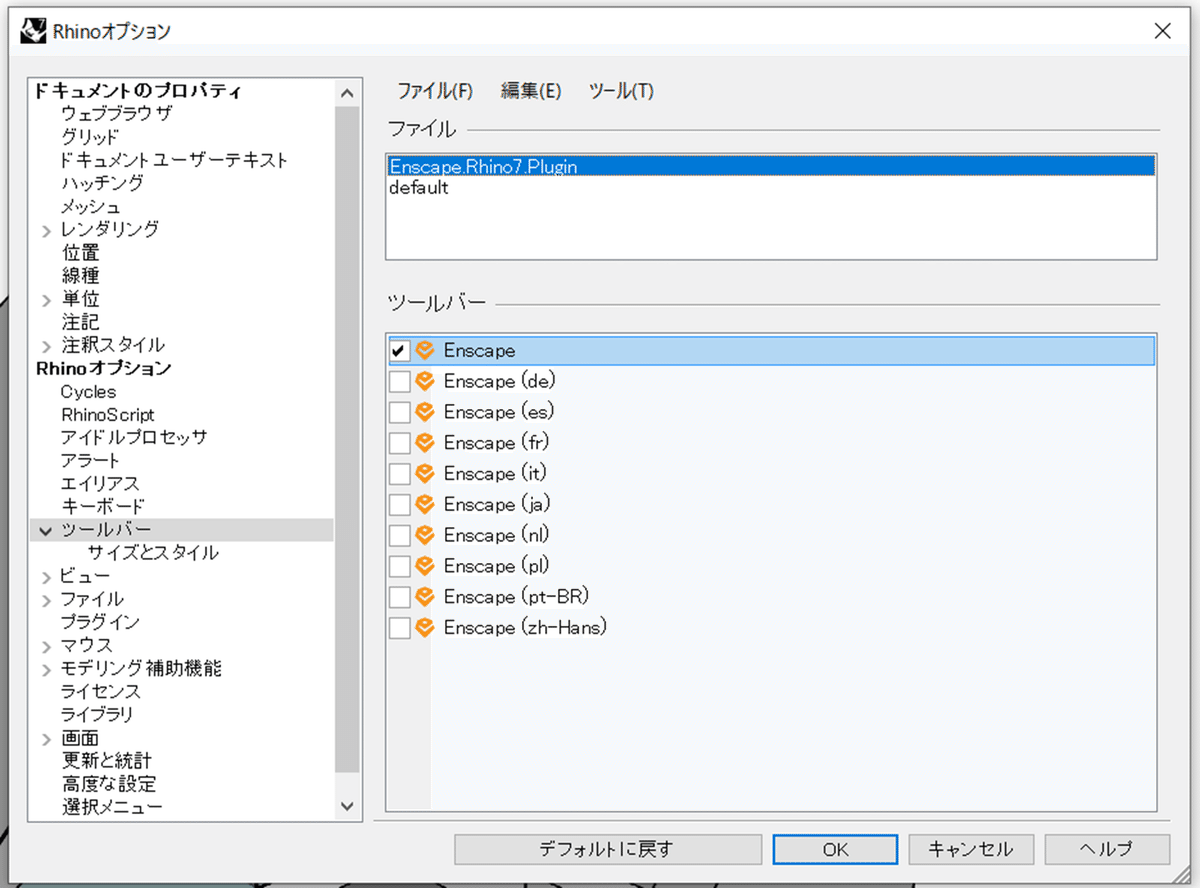Enable the Enscape (nl) checkbox

(400, 536)
